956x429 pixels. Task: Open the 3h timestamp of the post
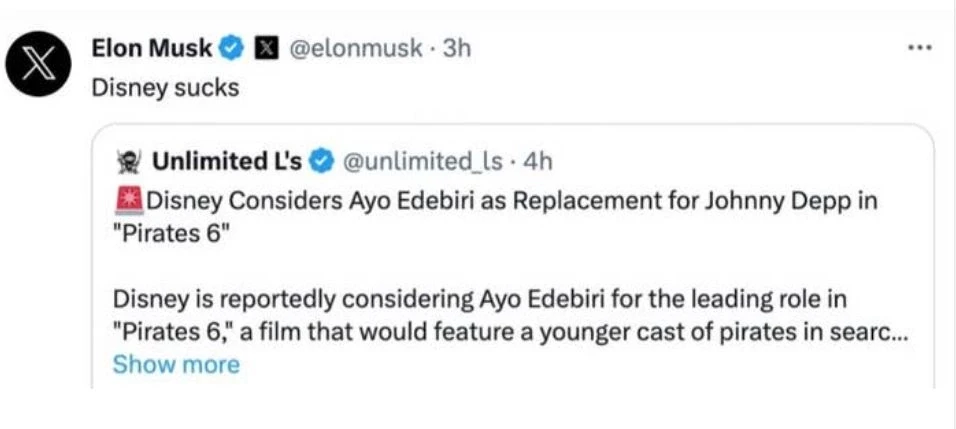(457, 48)
